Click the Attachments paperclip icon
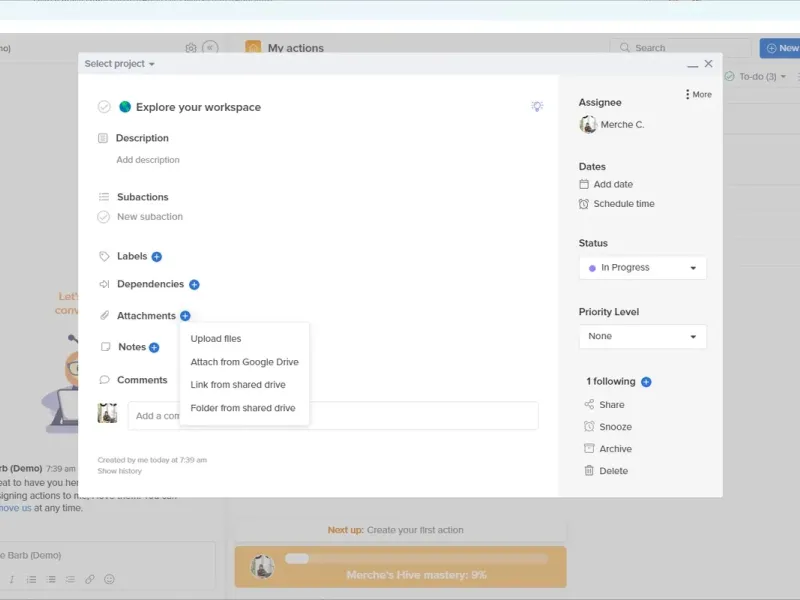Viewport: 800px width, 600px height. [104, 316]
